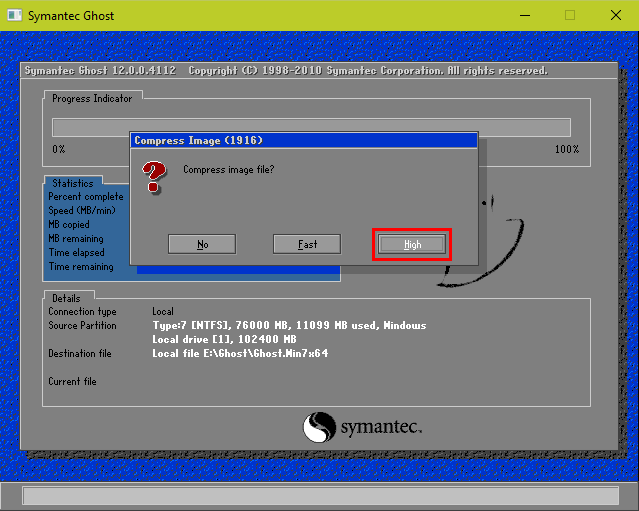Click the Symantec Ghost title bar icon
639x511 pixels.
[15, 15]
